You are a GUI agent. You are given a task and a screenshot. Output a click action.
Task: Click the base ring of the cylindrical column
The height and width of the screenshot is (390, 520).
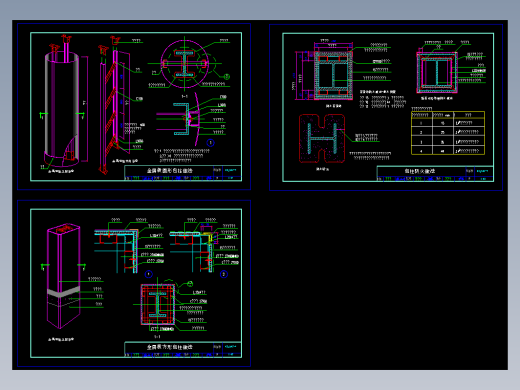[61, 160]
